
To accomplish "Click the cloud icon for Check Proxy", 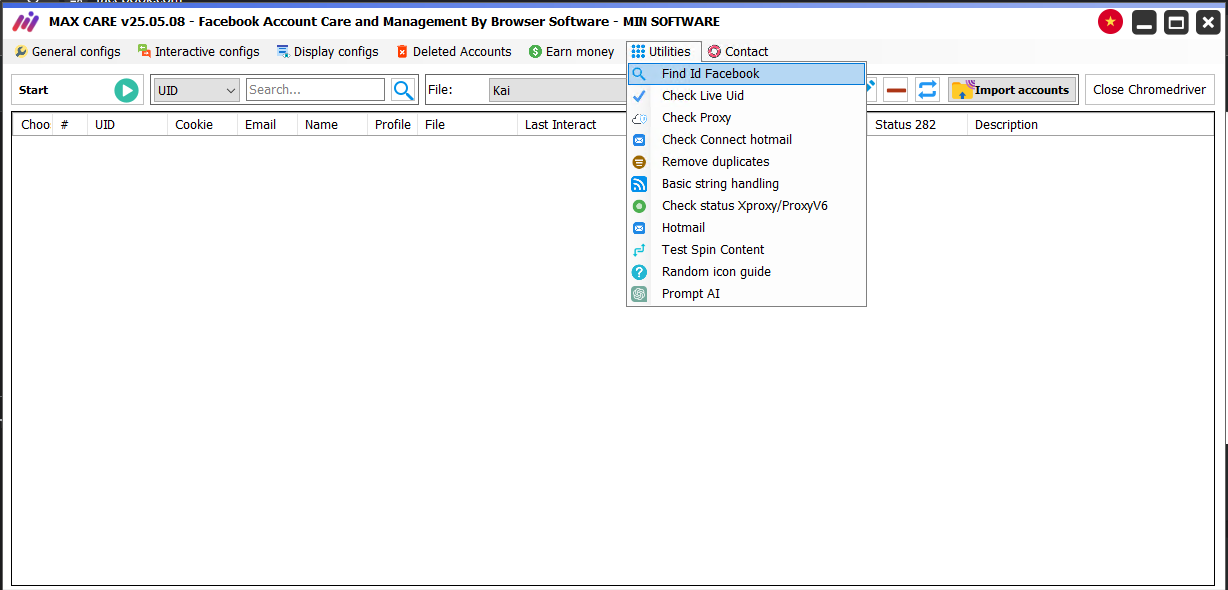I will pos(639,118).
